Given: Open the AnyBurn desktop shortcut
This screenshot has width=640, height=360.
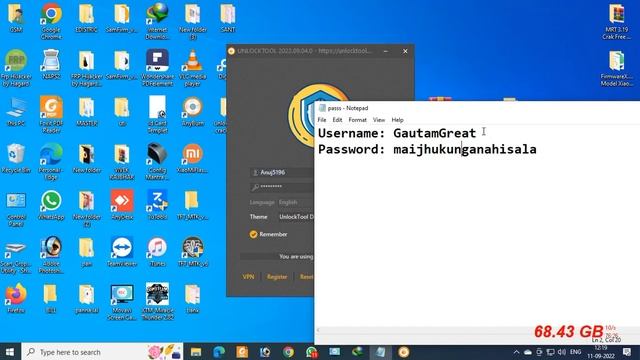Looking at the screenshot, I should [193, 111].
